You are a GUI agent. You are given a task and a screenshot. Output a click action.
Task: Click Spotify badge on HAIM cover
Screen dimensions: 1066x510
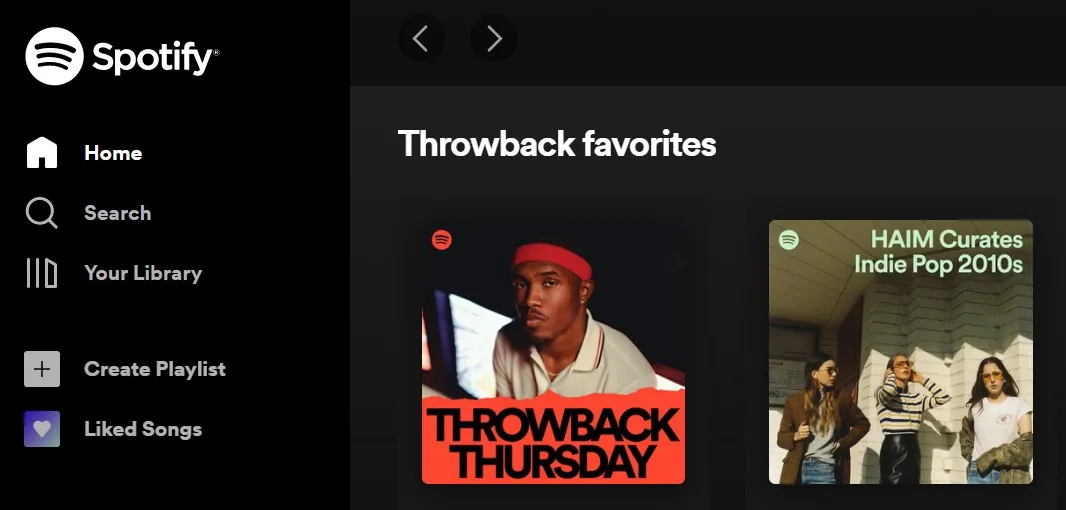pos(789,239)
